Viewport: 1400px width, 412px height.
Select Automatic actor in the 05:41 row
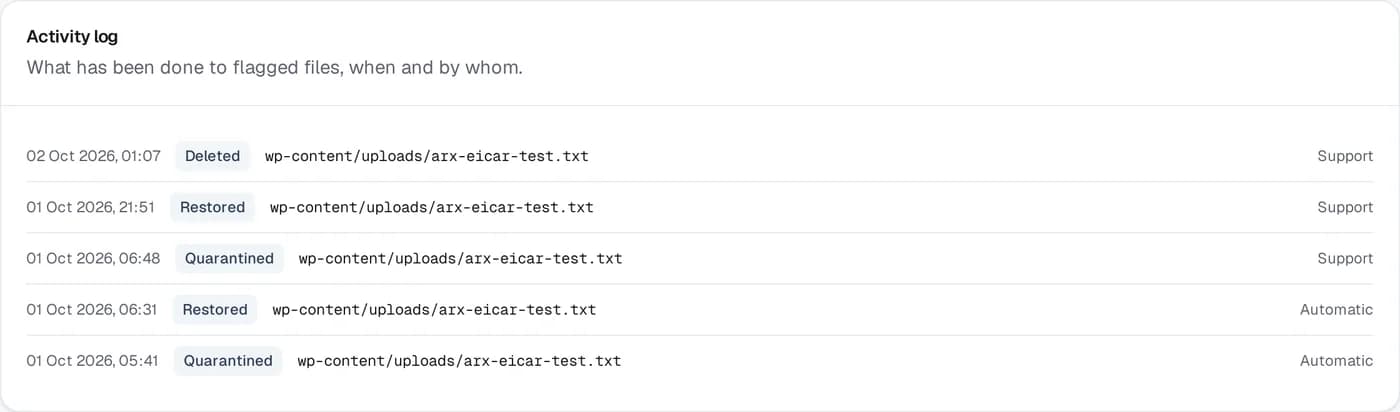click(1337, 360)
